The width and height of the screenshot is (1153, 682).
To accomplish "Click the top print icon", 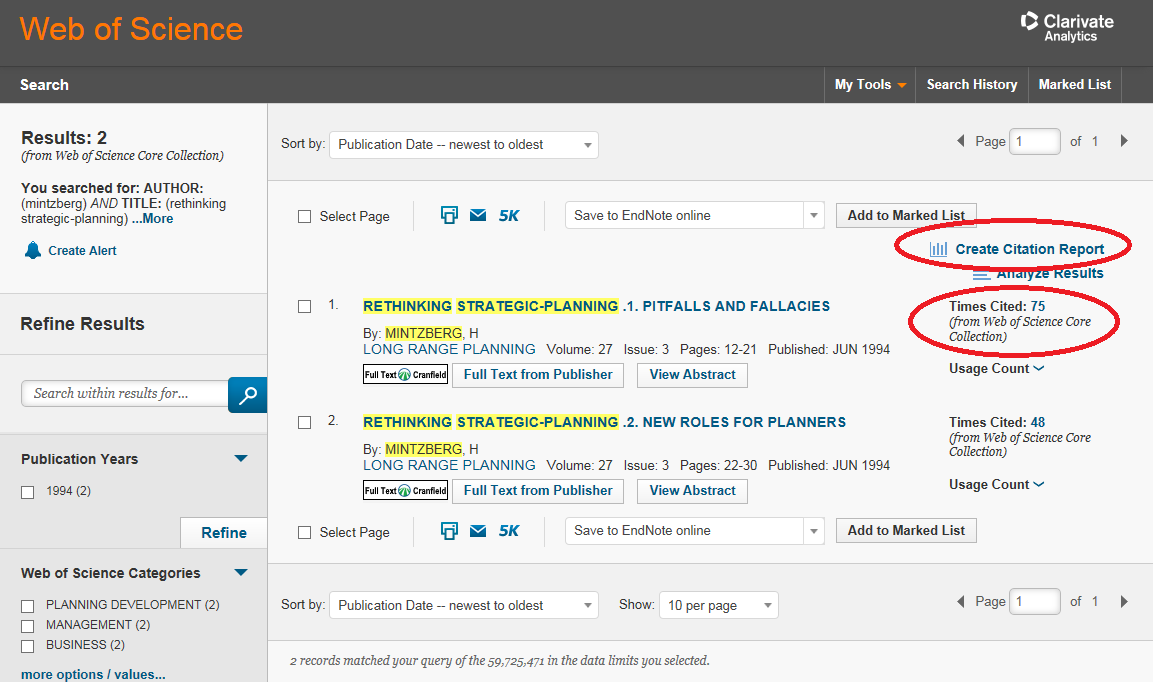I will coord(449,215).
